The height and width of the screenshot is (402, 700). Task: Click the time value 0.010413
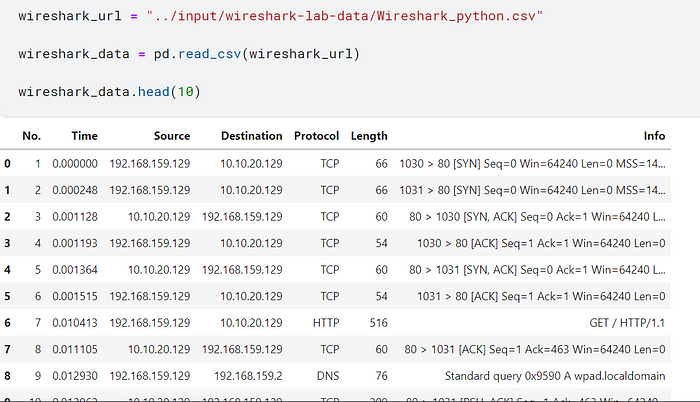click(75, 322)
